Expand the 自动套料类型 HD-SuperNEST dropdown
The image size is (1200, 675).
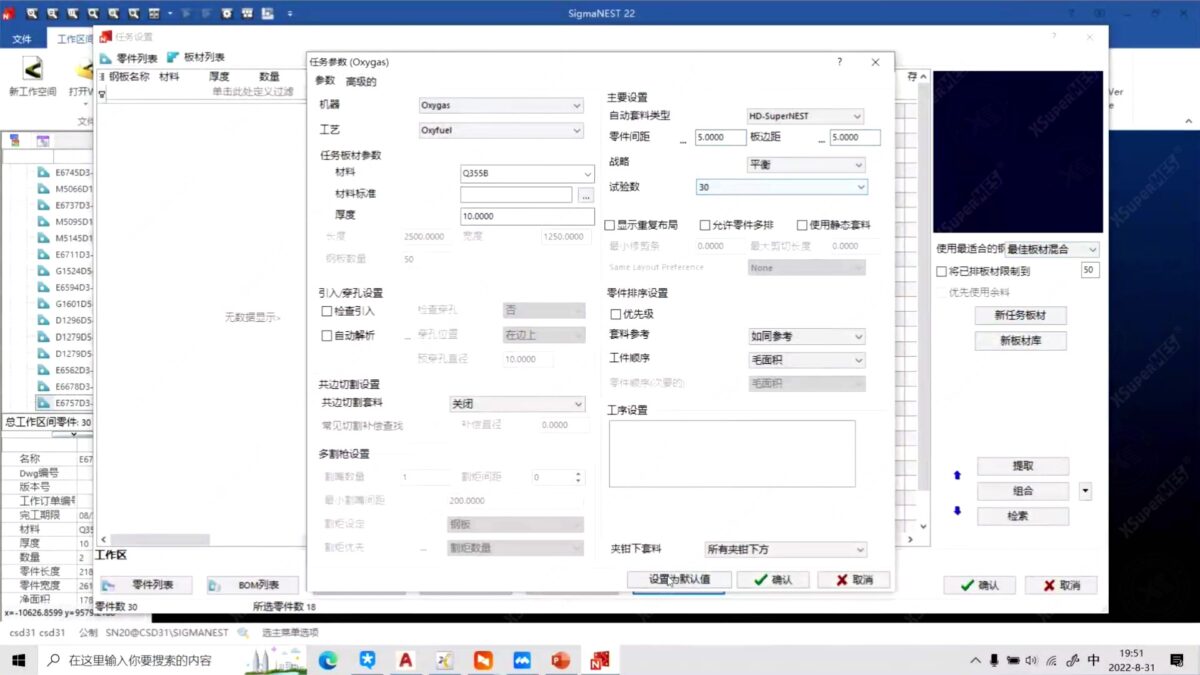pyautogui.click(x=805, y=116)
